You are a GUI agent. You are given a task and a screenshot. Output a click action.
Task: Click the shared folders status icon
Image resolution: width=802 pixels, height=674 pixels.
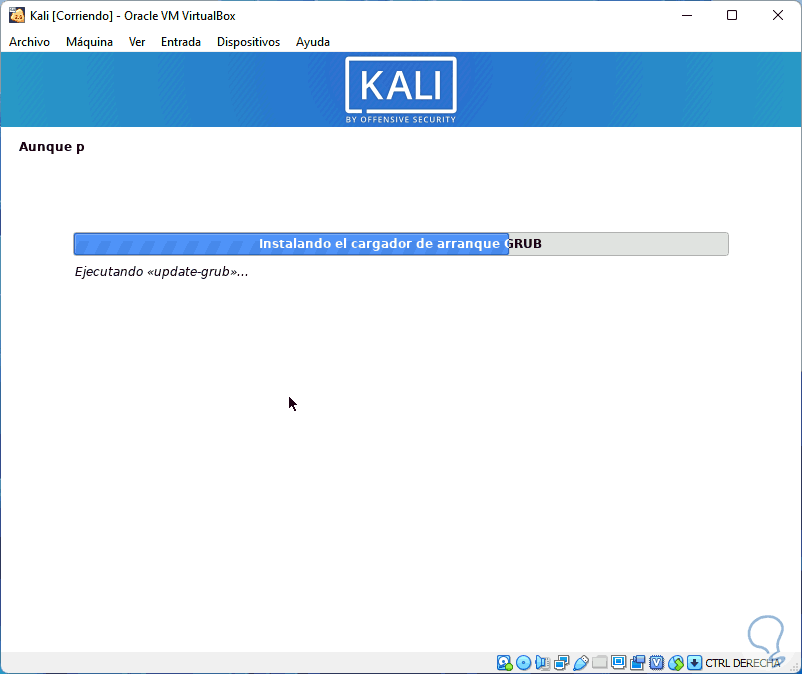pyautogui.click(x=599, y=663)
